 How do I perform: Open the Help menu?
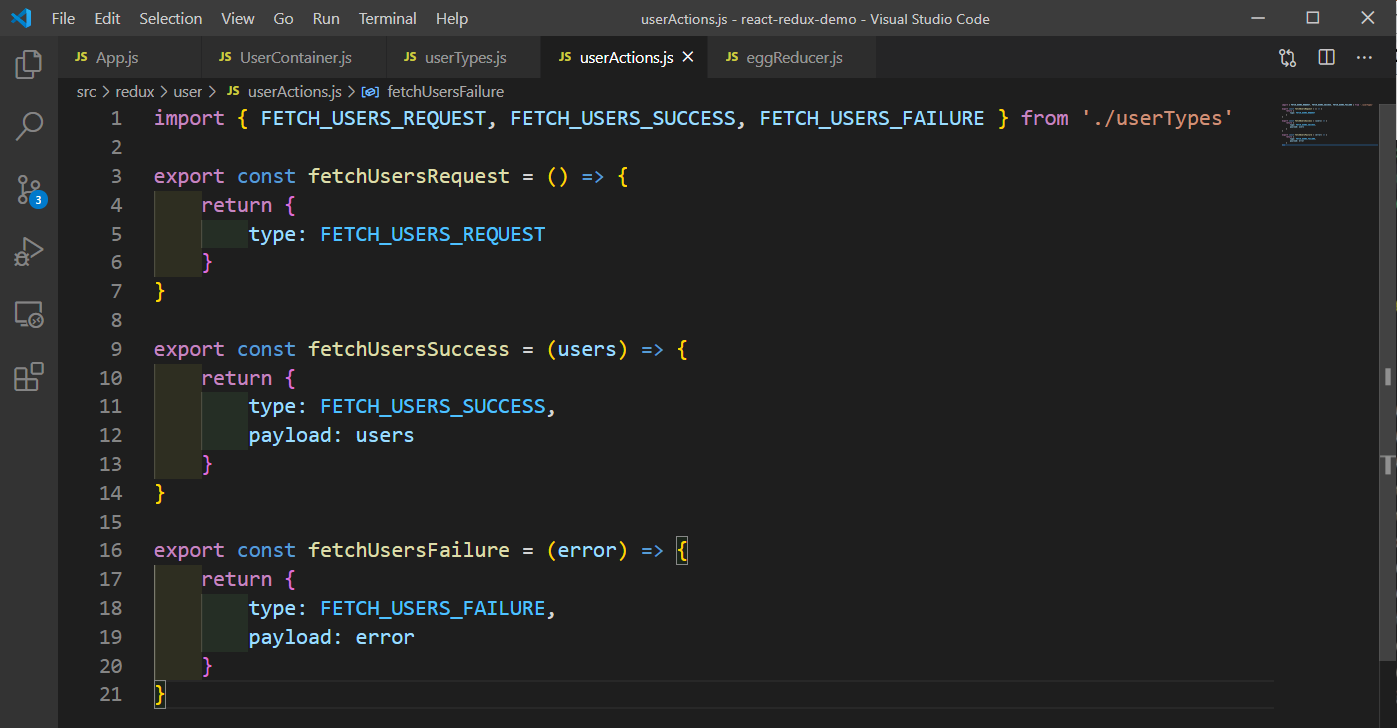tap(452, 18)
